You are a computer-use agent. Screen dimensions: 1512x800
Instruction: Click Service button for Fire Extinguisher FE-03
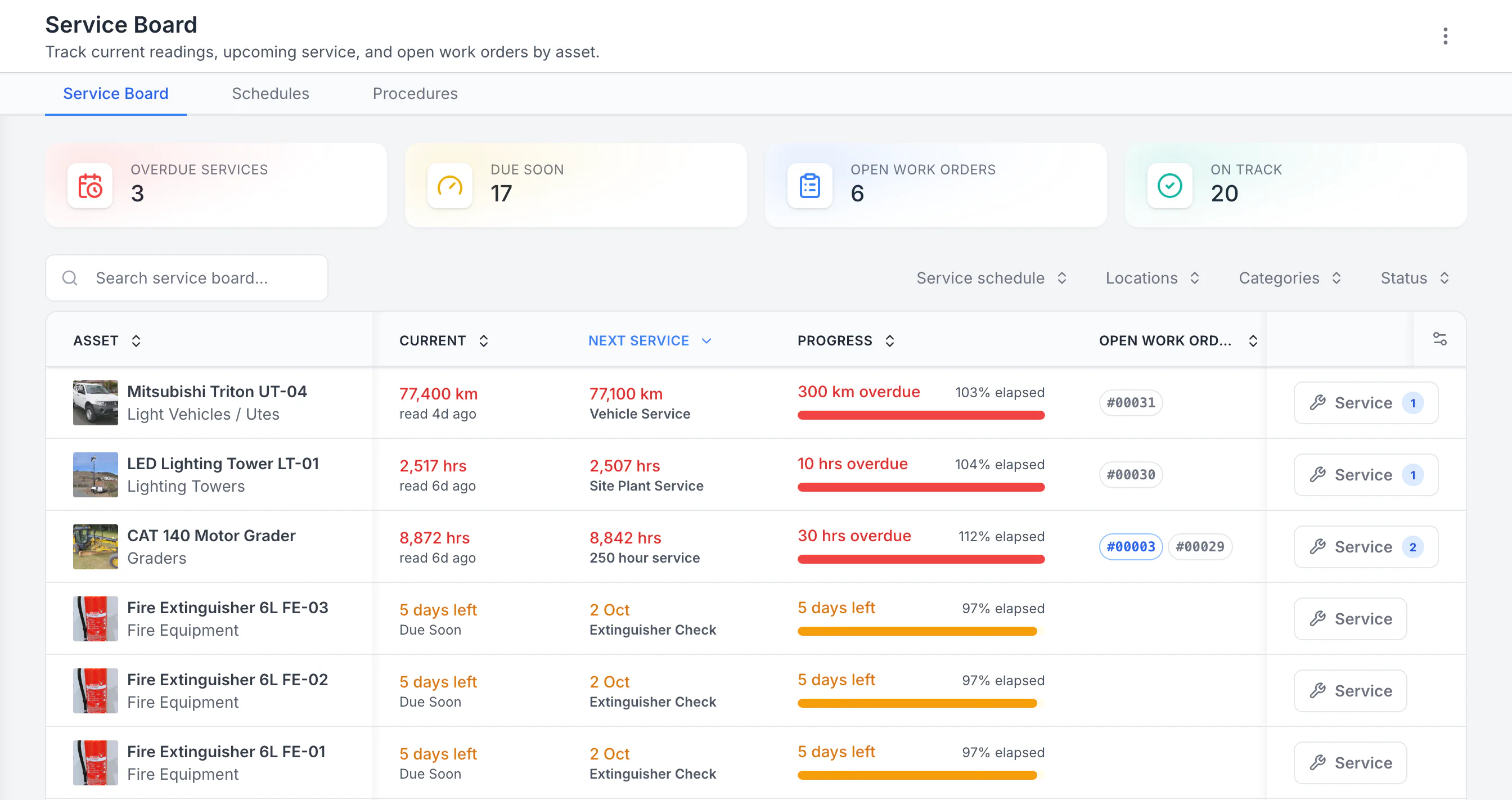pos(1350,619)
